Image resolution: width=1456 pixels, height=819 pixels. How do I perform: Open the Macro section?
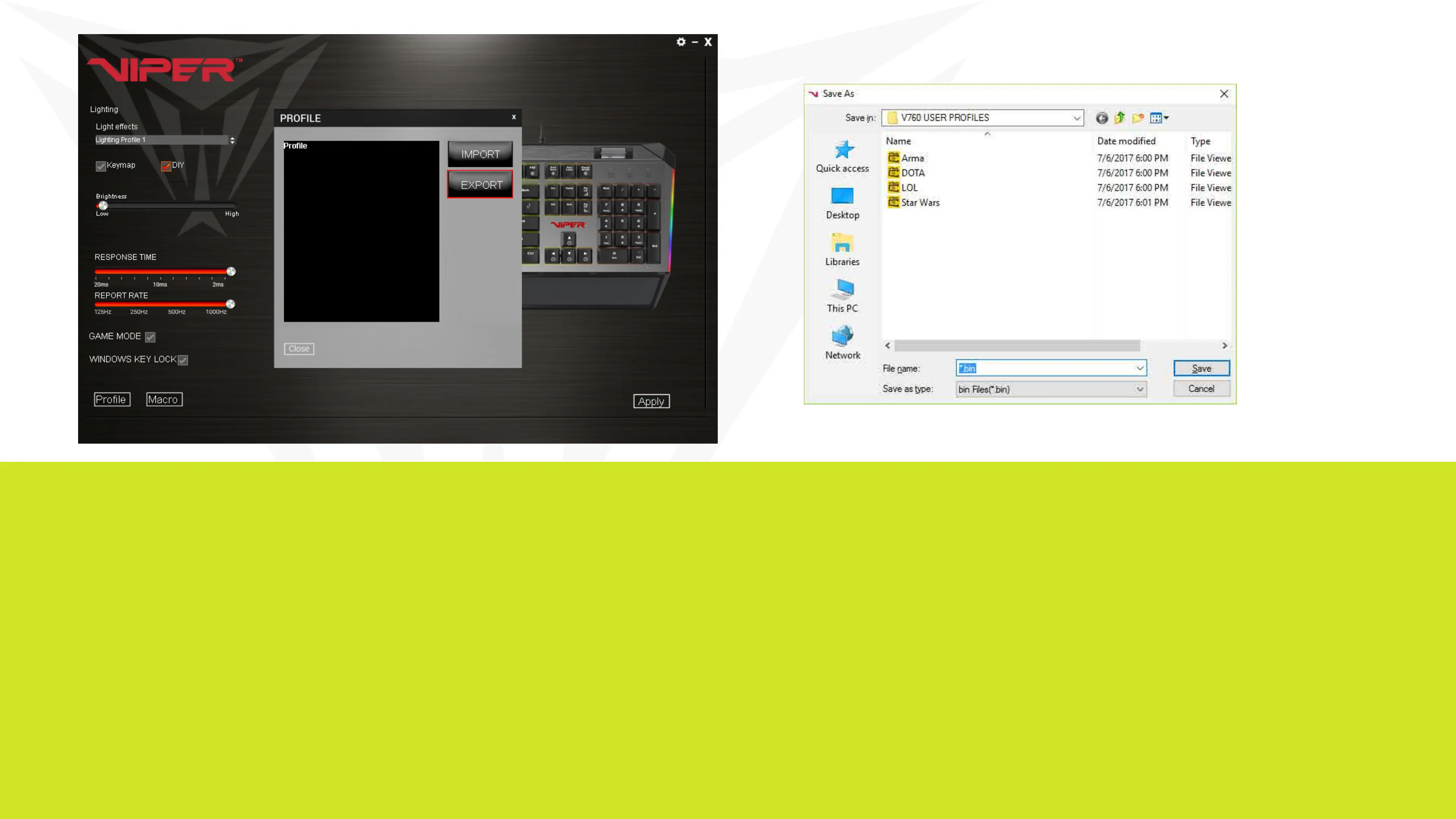[x=164, y=400]
